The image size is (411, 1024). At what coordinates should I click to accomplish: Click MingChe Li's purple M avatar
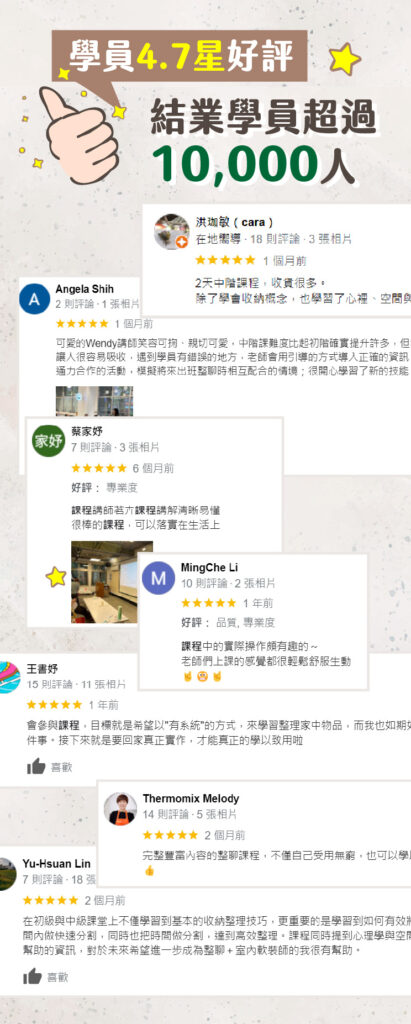[158, 578]
